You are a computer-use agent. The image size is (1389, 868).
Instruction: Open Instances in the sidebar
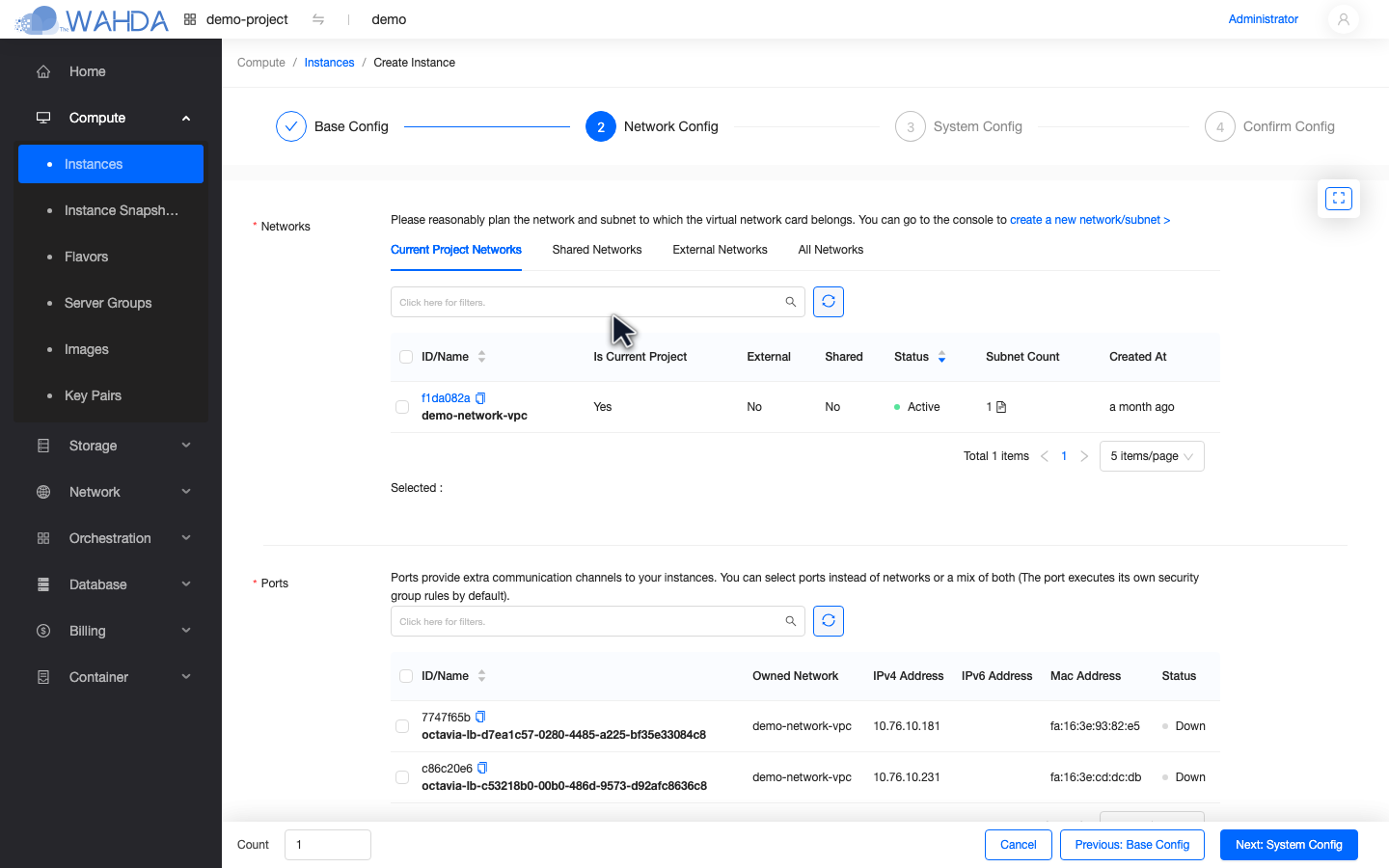coord(111,164)
